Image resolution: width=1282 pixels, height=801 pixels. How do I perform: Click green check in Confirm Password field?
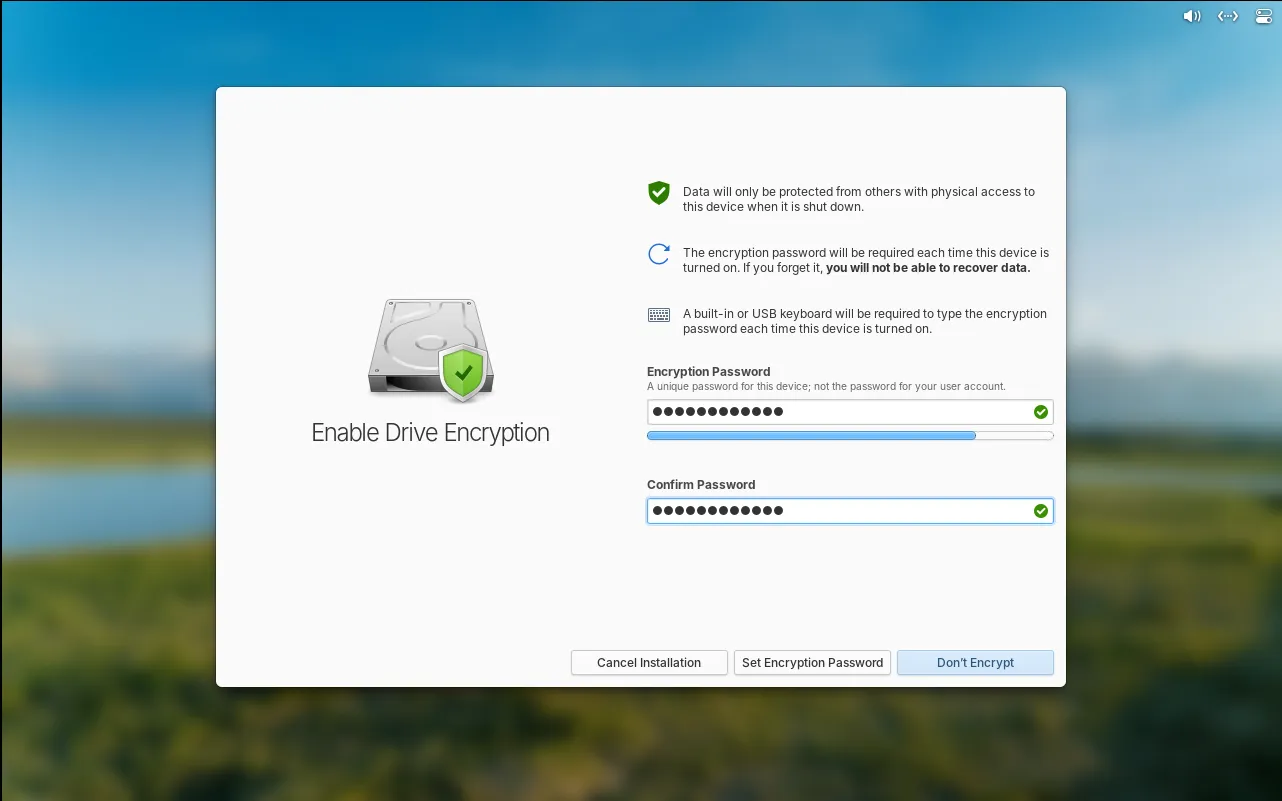pos(1040,511)
